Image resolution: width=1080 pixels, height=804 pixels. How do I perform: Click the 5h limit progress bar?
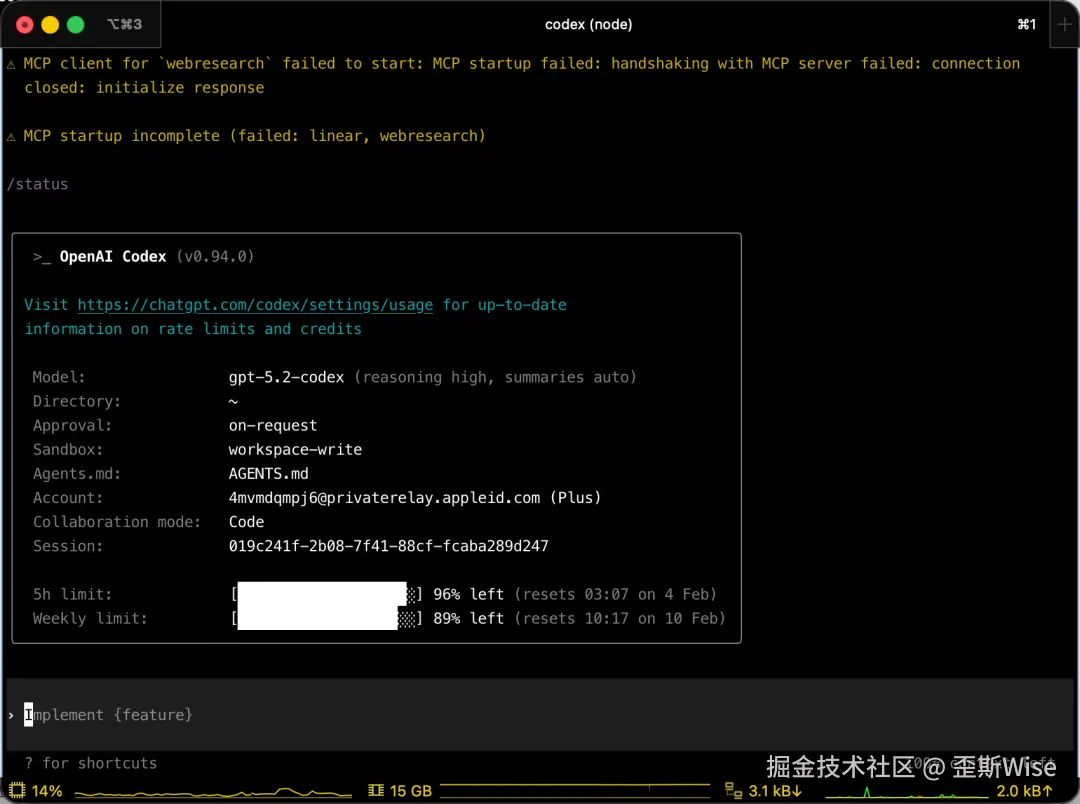click(x=326, y=594)
